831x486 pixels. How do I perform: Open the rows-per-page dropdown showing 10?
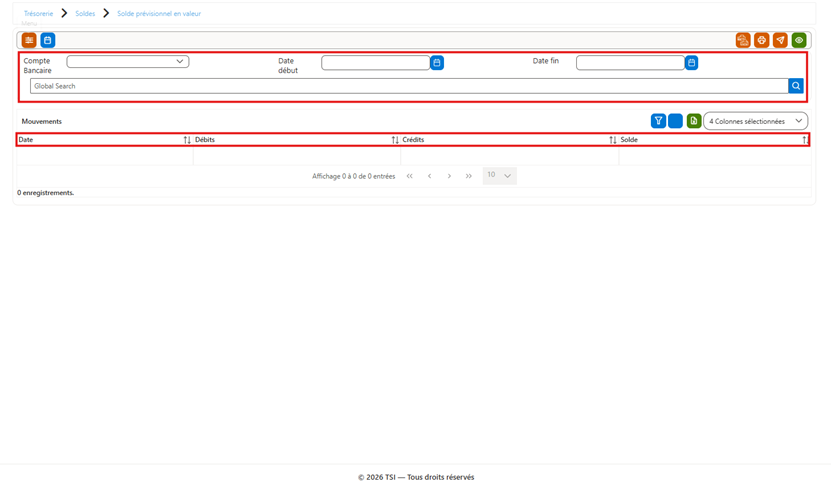[499, 175]
